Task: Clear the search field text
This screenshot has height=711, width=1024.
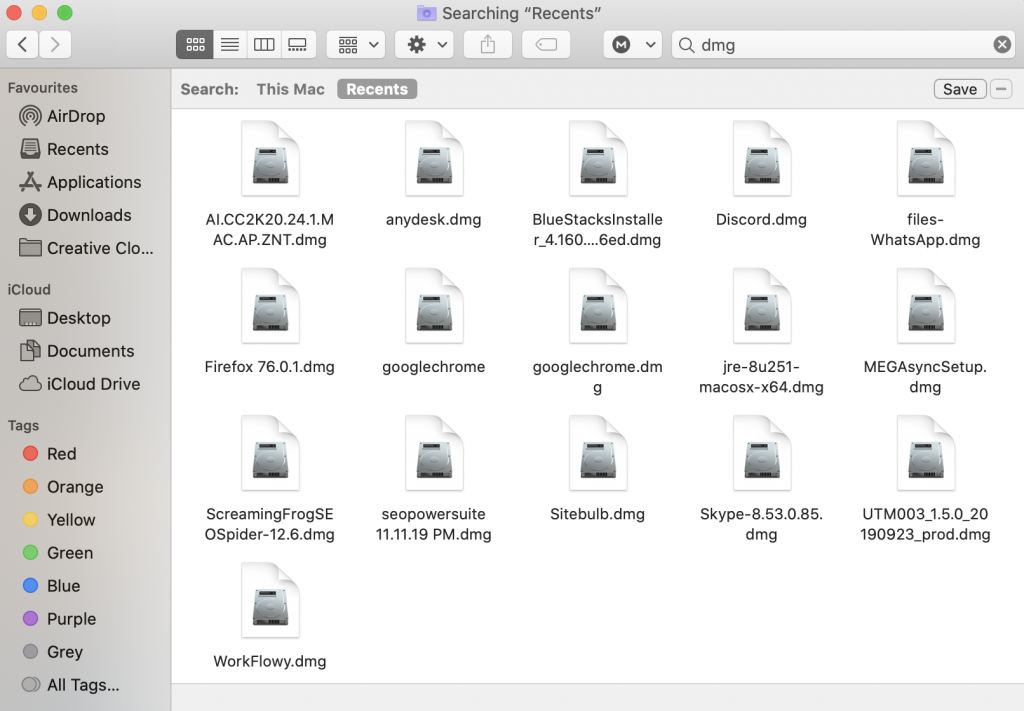Action: pyautogui.click(x=1002, y=44)
